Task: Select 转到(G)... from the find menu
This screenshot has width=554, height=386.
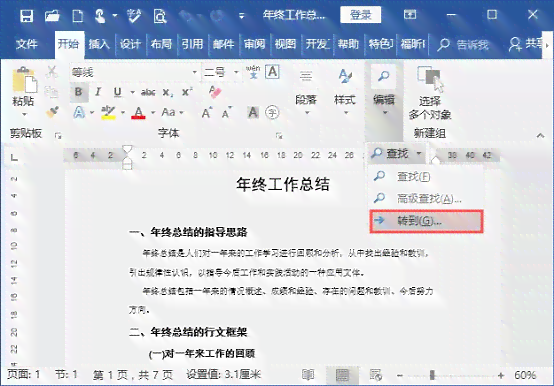Action: [x=426, y=221]
